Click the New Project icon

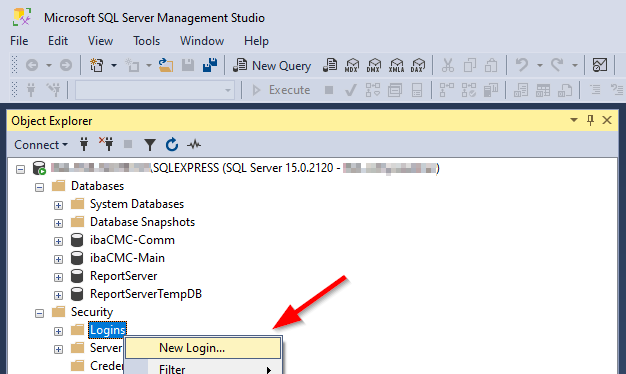(97, 65)
